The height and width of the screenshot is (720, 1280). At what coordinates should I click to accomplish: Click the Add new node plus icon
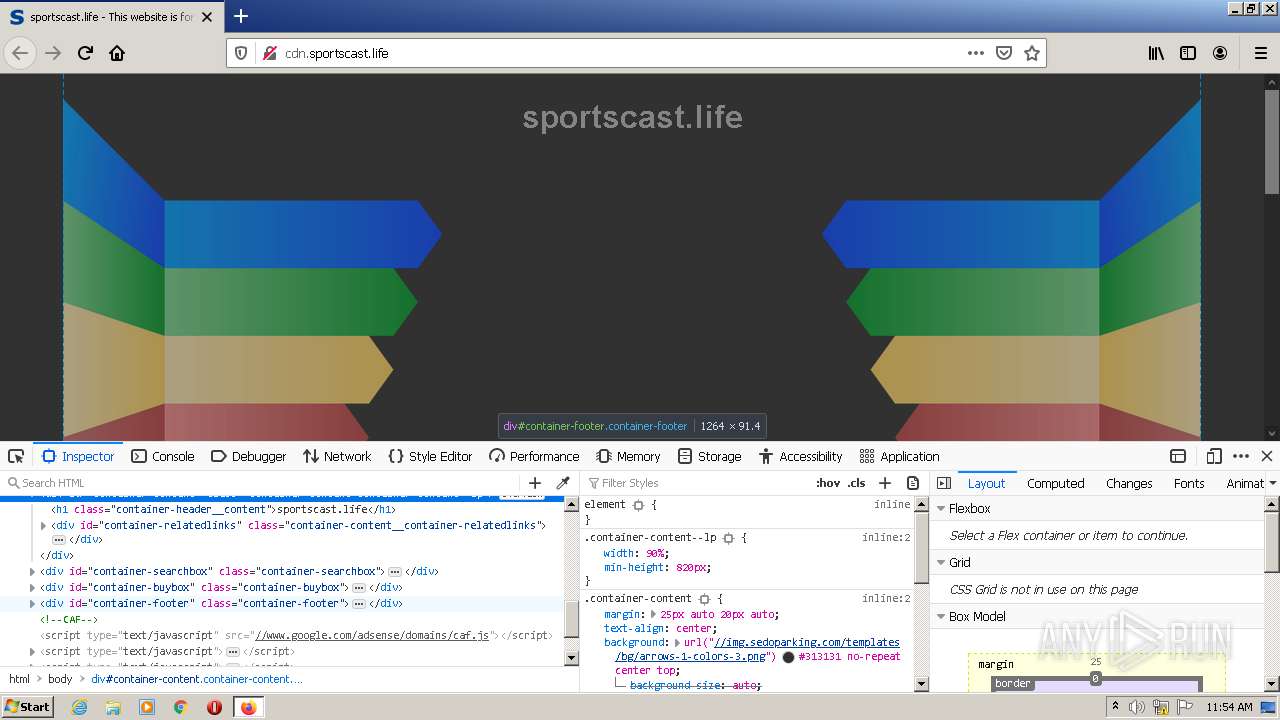click(535, 483)
